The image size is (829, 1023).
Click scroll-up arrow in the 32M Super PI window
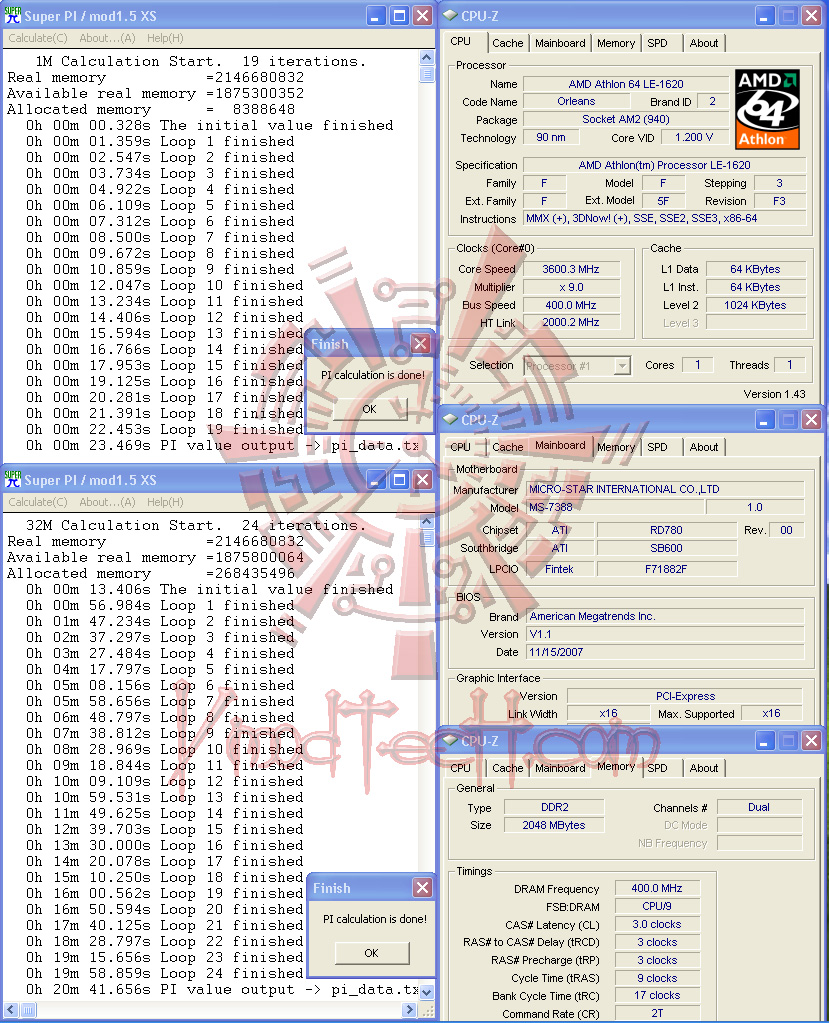click(427, 521)
